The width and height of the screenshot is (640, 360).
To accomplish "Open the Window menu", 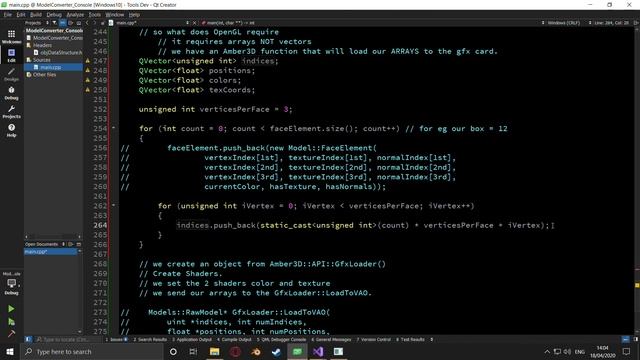I will click(x=115, y=15).
